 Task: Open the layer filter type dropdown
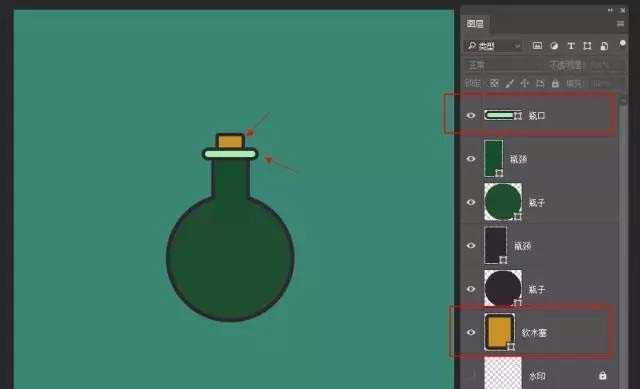pyautogui.click(x=493, y=46)
